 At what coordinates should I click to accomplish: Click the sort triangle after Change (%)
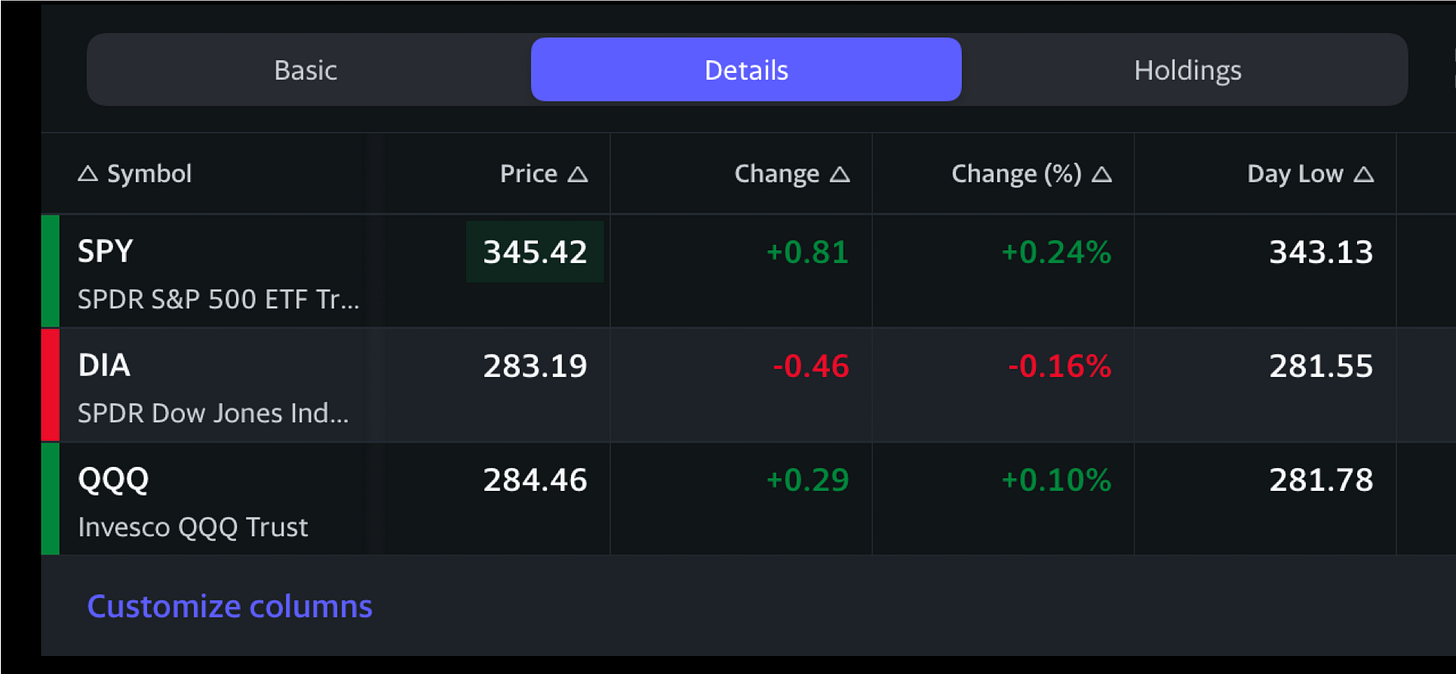click(1101, 174)
